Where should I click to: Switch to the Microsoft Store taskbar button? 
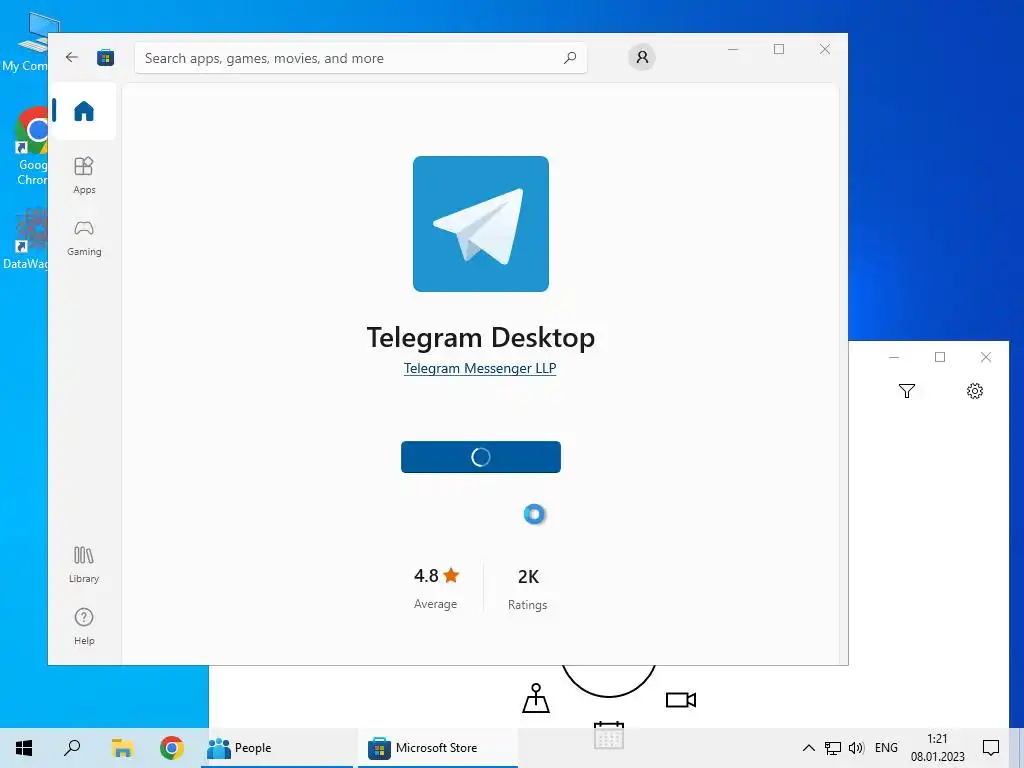(x=438, y=748)
